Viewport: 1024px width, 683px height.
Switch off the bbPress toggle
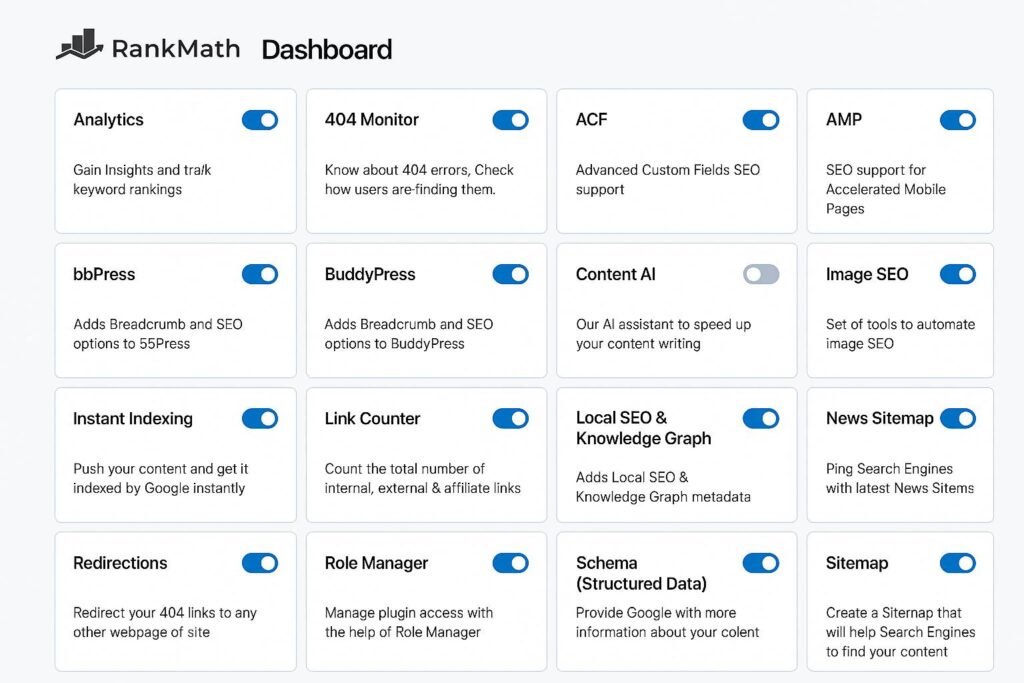pyautogui.click(x=260, y=274)
